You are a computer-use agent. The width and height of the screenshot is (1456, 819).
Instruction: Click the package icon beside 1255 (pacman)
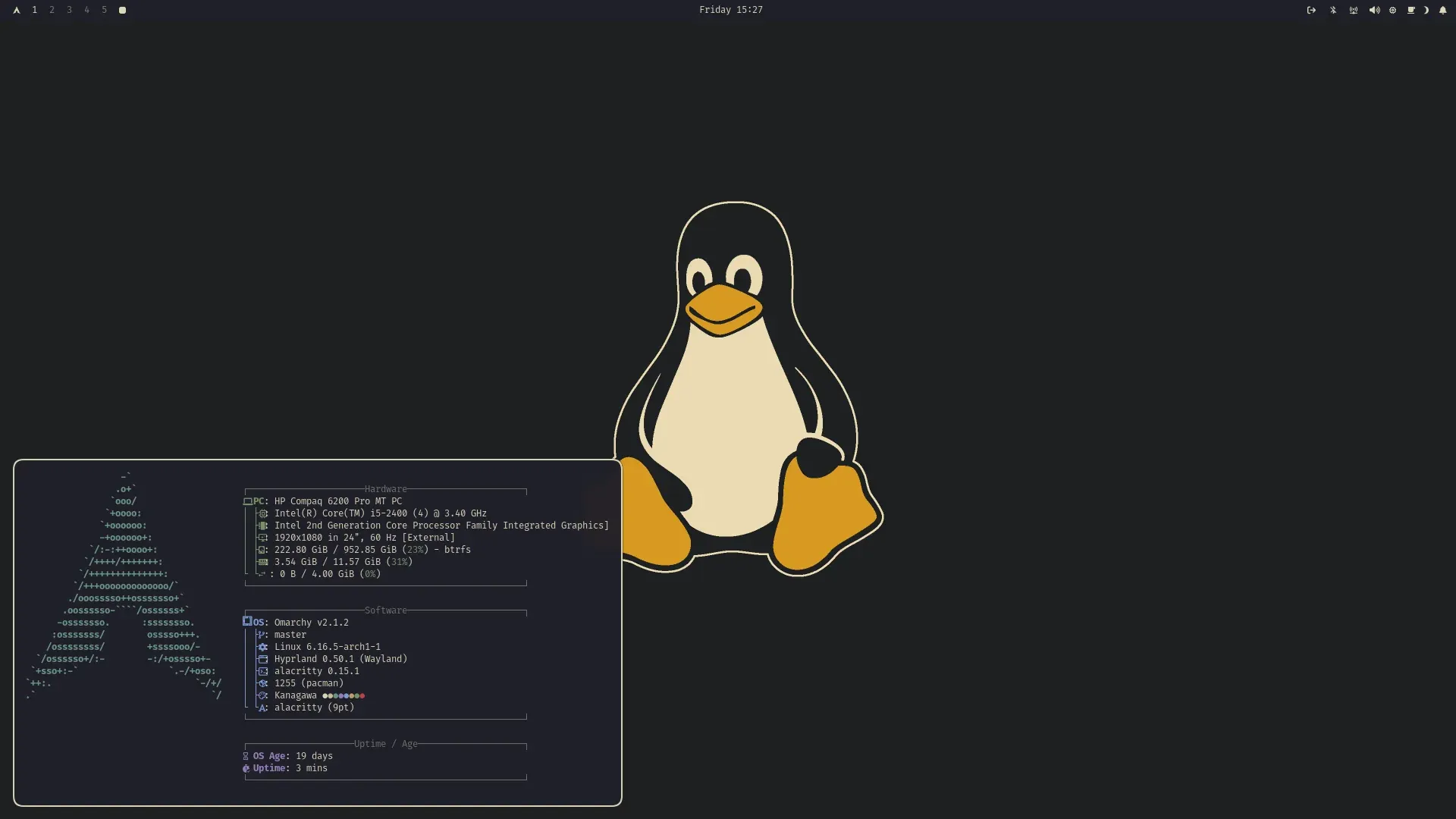coord(263,683)
